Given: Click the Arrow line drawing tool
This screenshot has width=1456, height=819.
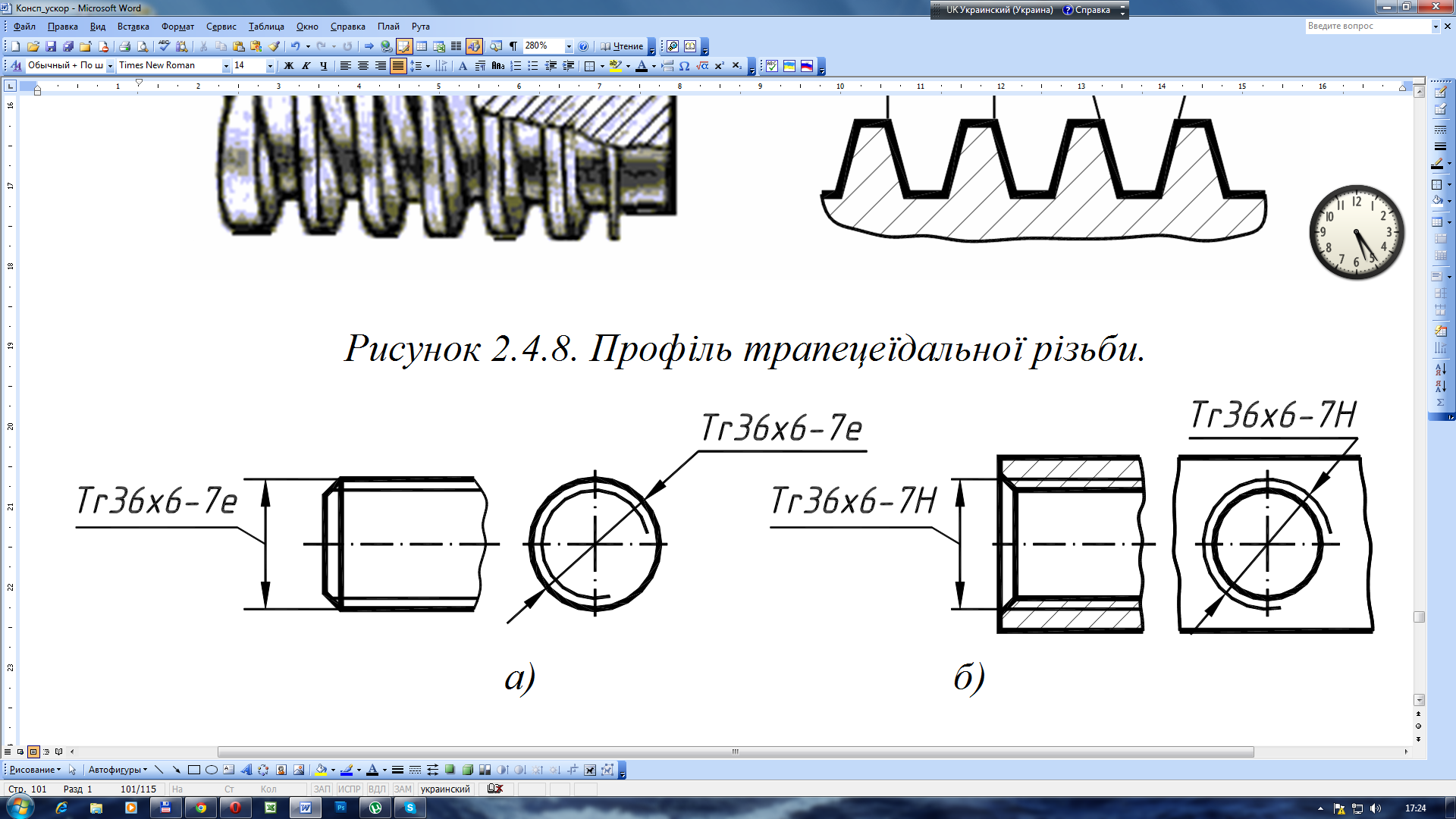Looking at the screenshot, I should click(x=176, y=770).
